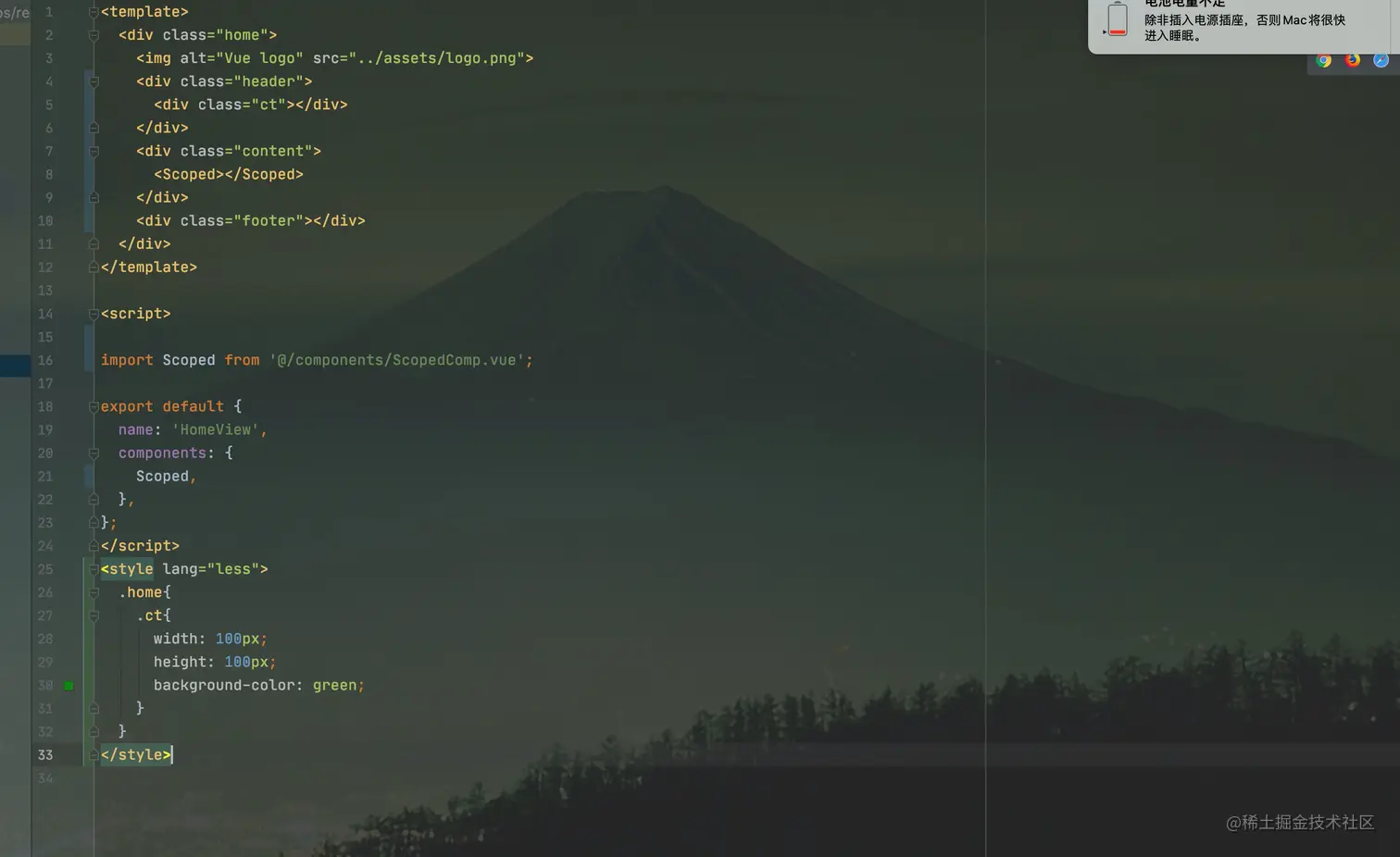This screenshot has height=857, width=1400.
Task: Click the fold end marker on line 9
Action: point(94,197)
